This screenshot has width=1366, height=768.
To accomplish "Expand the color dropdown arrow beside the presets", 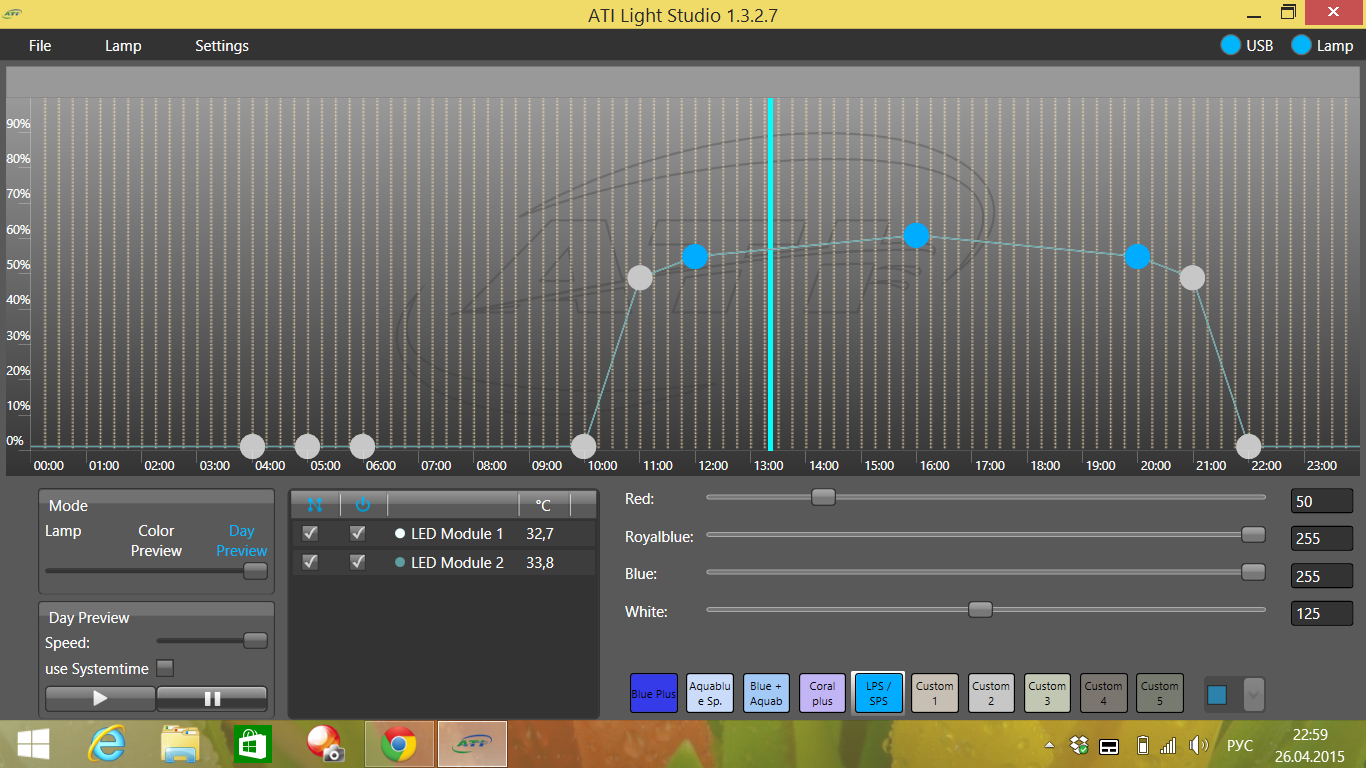I will coord(1254,694).
